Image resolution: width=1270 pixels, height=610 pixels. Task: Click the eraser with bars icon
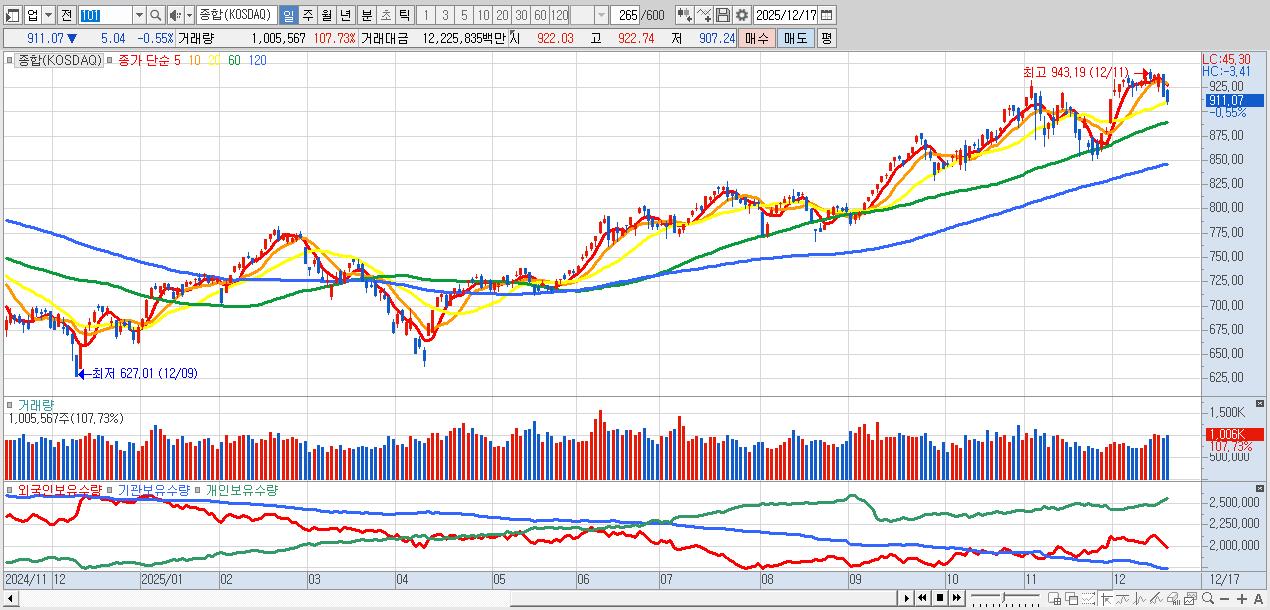1173,598
